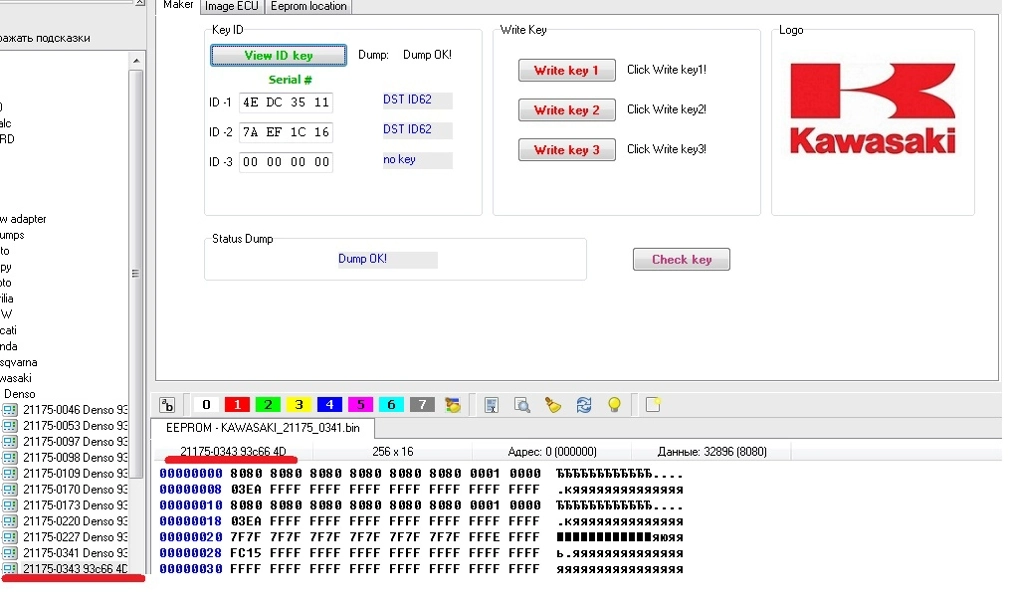
Task: Select 21175-0109 Denso tree item
Action: click(75, 474)
